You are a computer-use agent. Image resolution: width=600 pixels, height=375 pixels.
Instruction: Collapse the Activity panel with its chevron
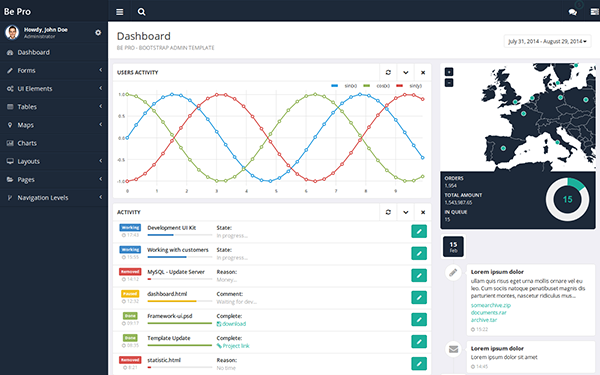click(x=406, y=212)
